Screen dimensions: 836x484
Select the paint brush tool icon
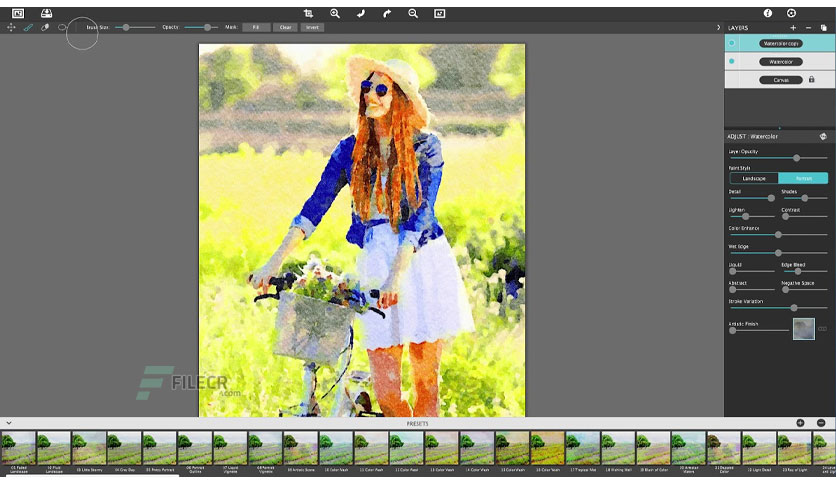coord(28,27)
